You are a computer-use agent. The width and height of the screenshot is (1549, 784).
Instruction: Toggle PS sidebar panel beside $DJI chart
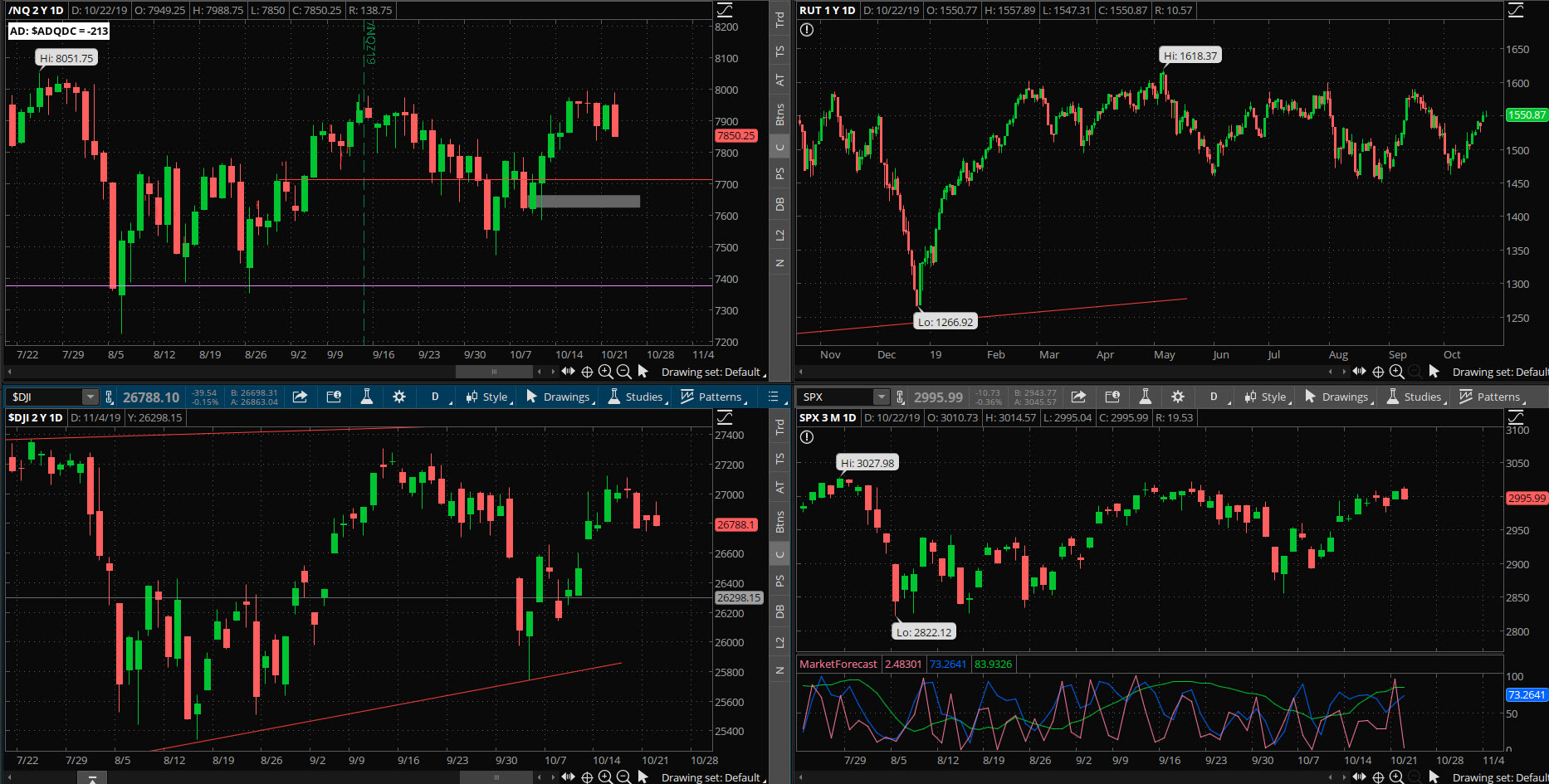point(779,581)
